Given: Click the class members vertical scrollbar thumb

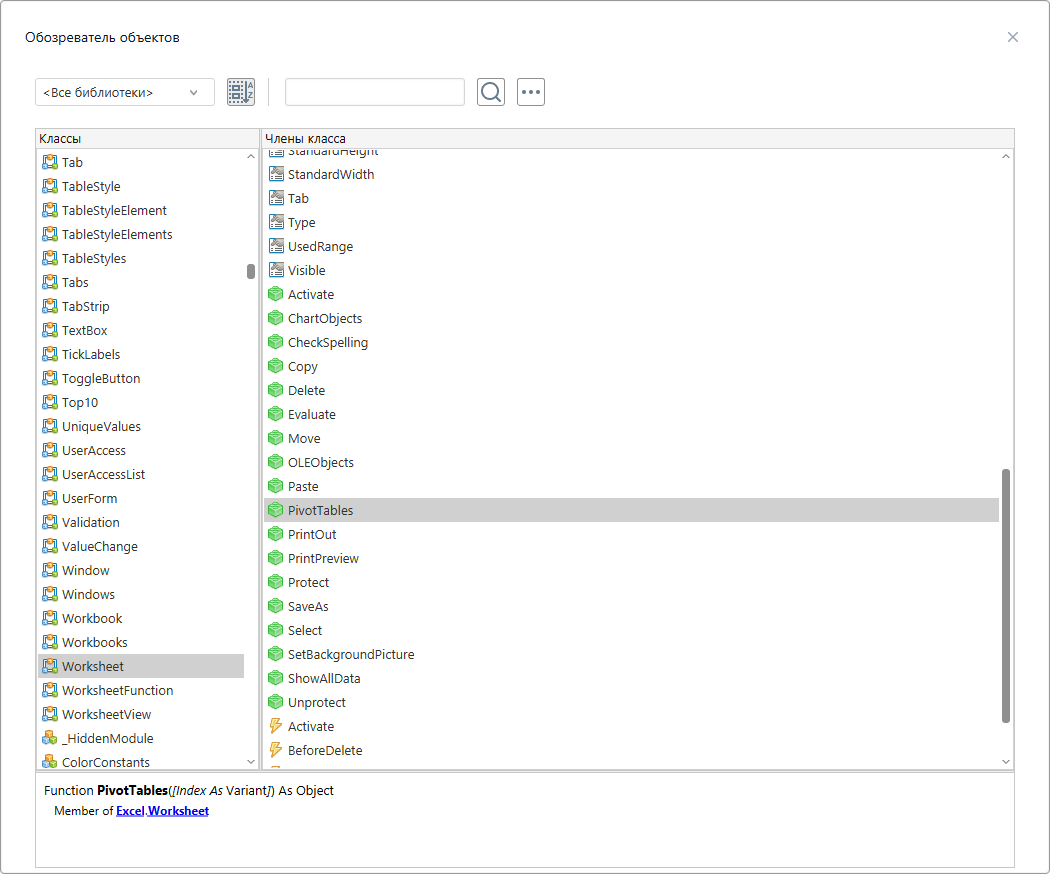Looking at the screenshot, I should [1006, 595].
